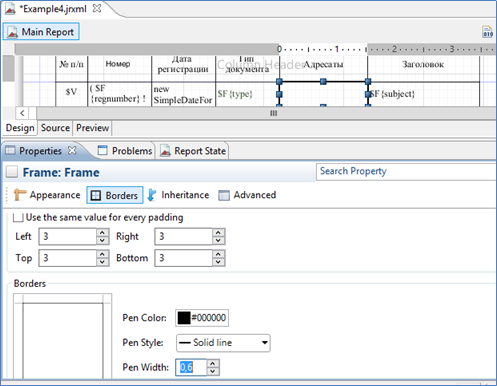Open the Inheritance properties section
The width and height of the screenshot is (497, 386).
tap(178, 195)
